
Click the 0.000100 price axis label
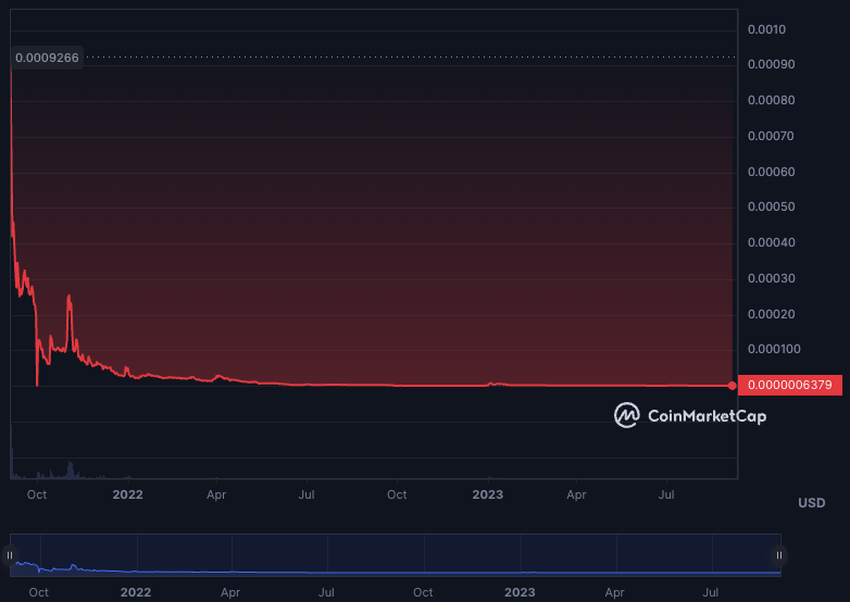point(774,349)
